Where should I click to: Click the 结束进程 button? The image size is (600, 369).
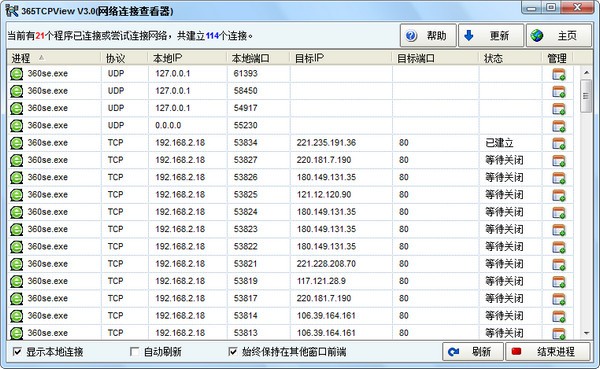[548, 351]
